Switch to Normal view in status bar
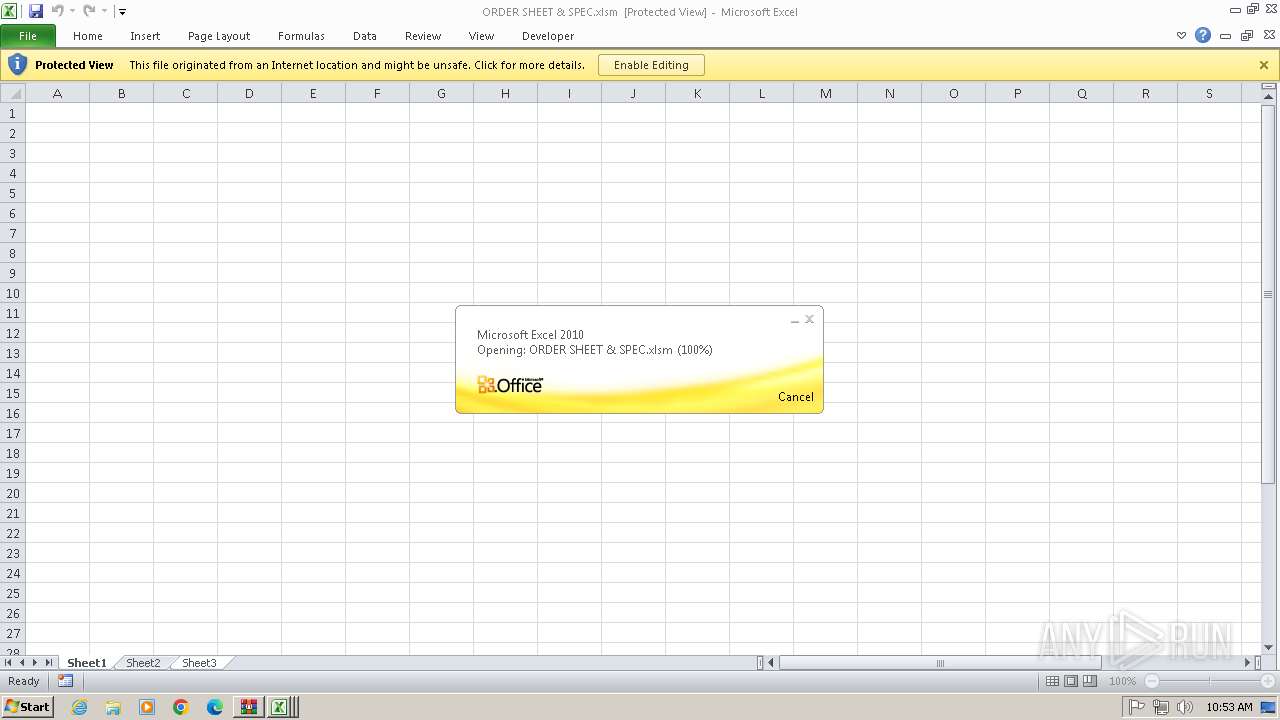The height and width of the screenshot is (720, 1280). (1052, 681)
